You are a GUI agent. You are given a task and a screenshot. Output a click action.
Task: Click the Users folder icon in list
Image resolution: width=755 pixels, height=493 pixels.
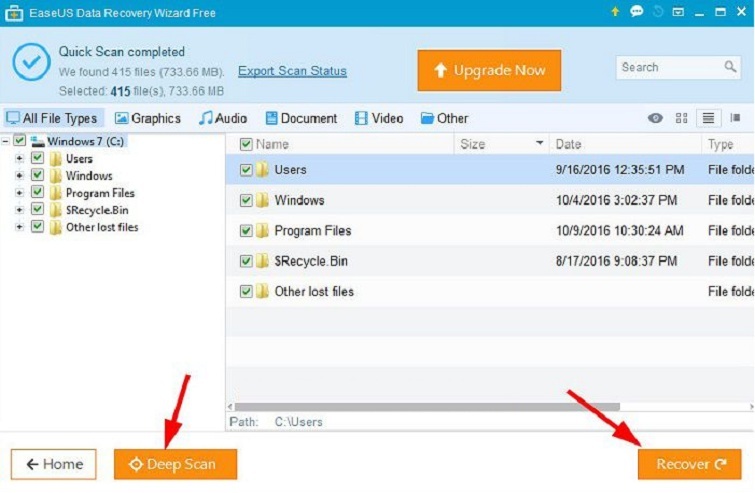click(x=262, y=169)
